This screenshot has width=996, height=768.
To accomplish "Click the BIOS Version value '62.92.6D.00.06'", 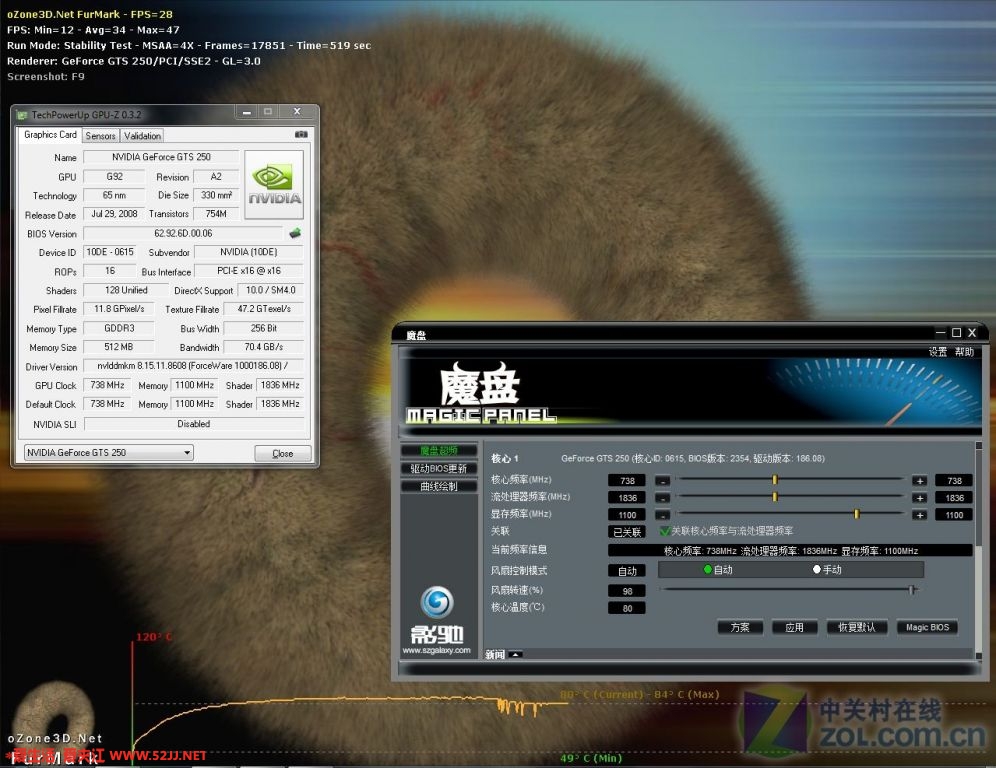I will 183,233.
